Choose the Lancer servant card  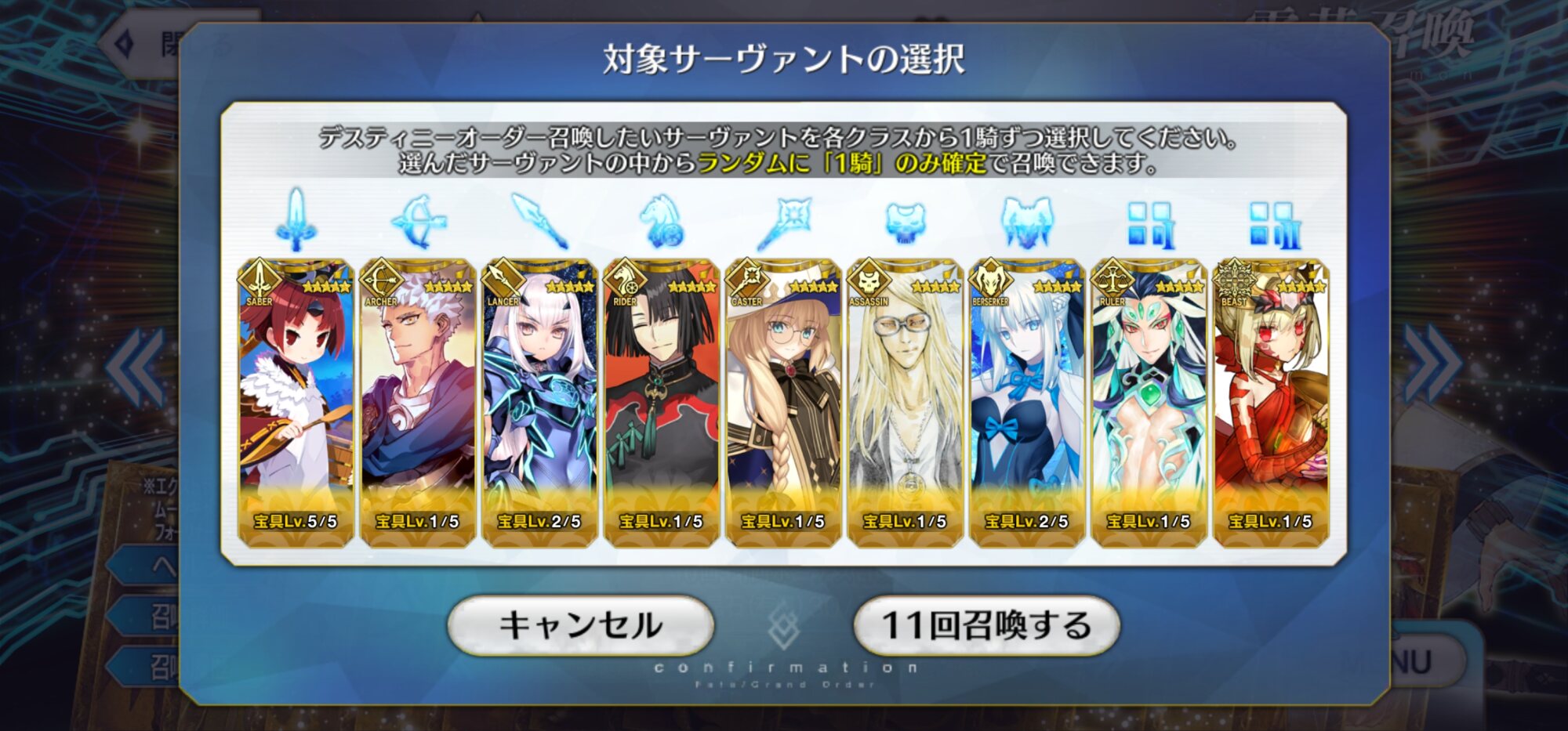point(539,403)
